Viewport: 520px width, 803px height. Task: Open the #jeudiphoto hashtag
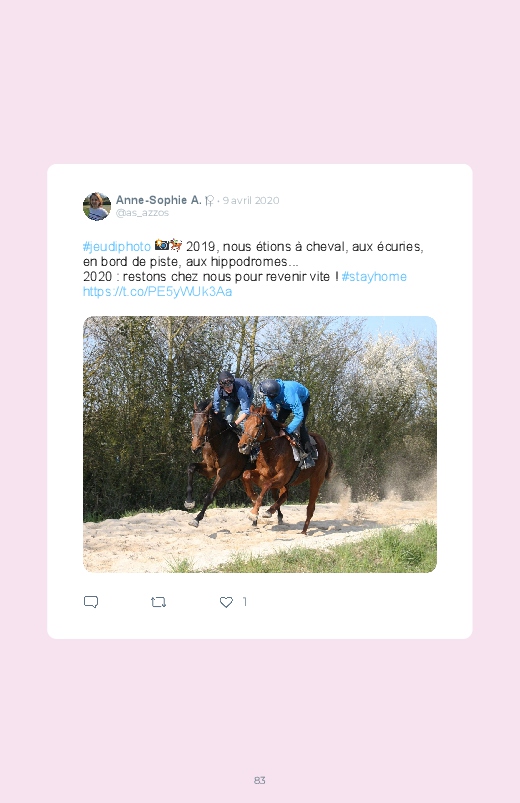tap(117, 247)
